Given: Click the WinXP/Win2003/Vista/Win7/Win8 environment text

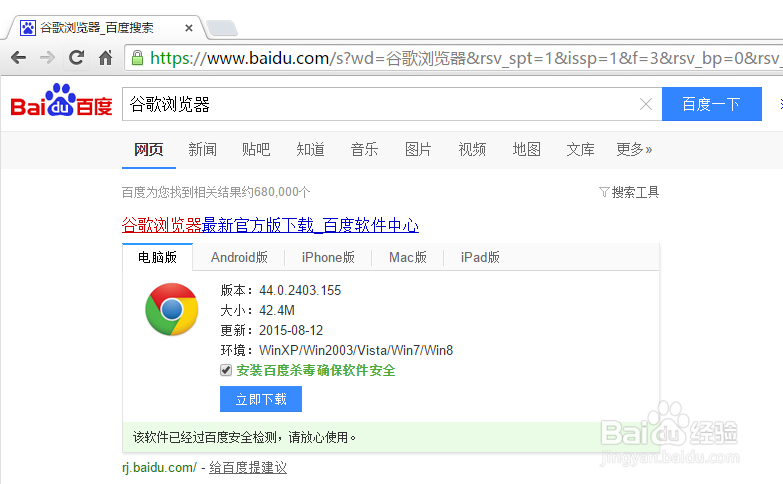Looking at the screenshot, I should pos(356,350).
